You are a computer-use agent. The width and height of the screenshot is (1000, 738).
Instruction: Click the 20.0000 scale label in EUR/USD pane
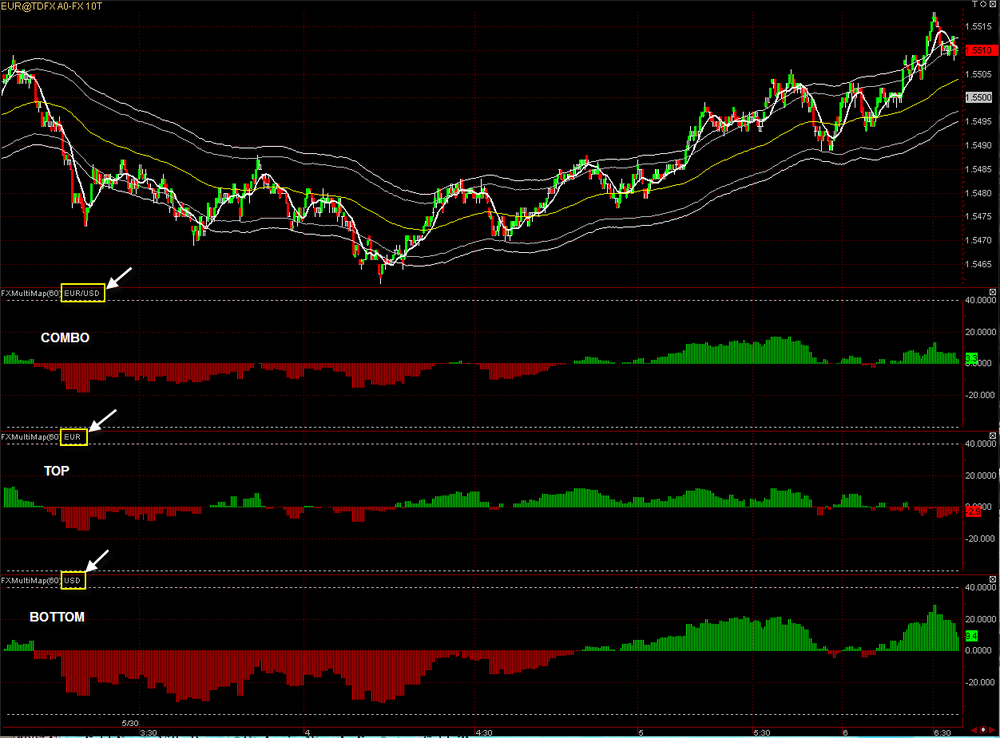pyautogui.click(x=980, y=332)
